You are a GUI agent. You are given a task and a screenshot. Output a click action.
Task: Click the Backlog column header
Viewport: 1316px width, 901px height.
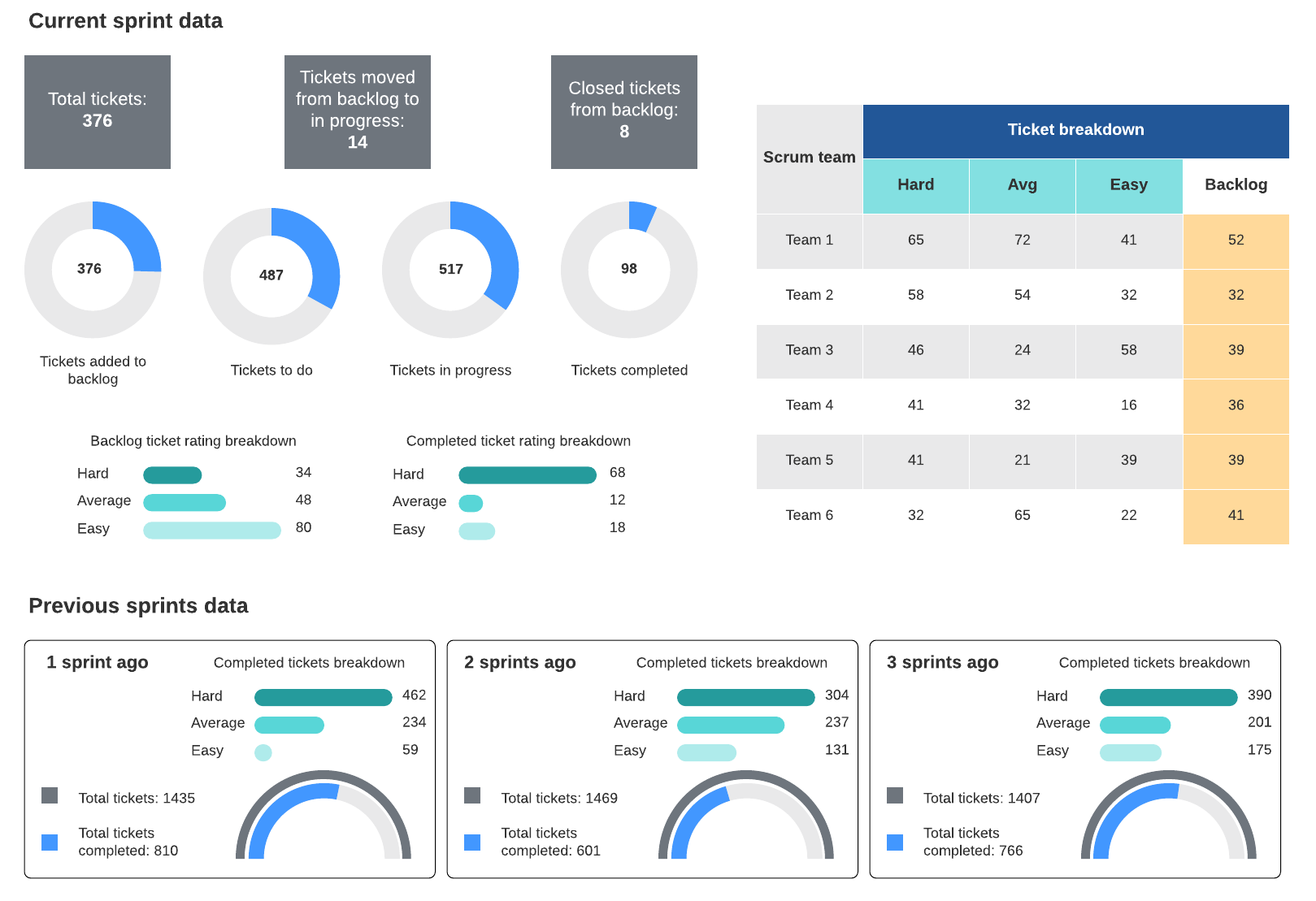tap(1236, 185)
